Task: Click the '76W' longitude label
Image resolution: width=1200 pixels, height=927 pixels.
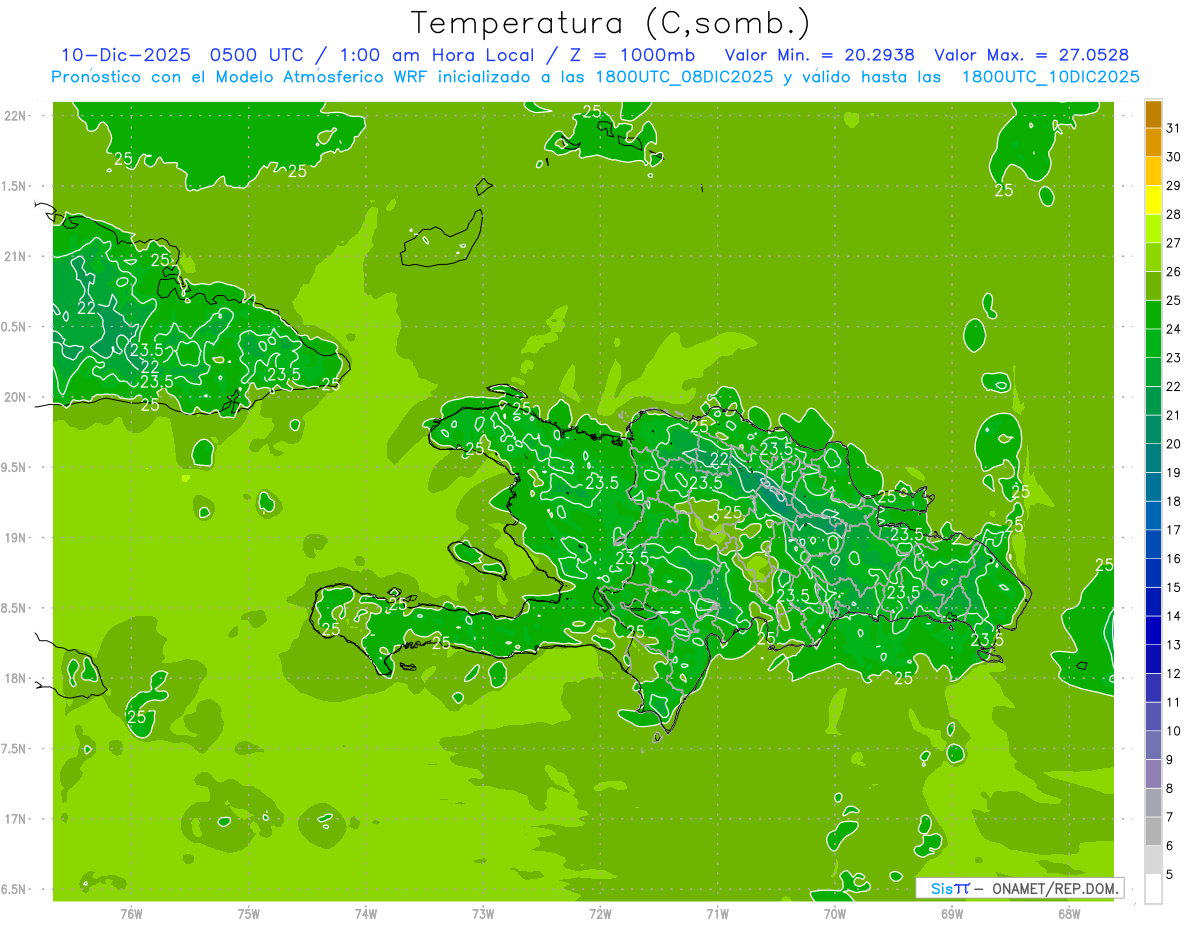Action: pyautogui.click(x=131, y=913)
